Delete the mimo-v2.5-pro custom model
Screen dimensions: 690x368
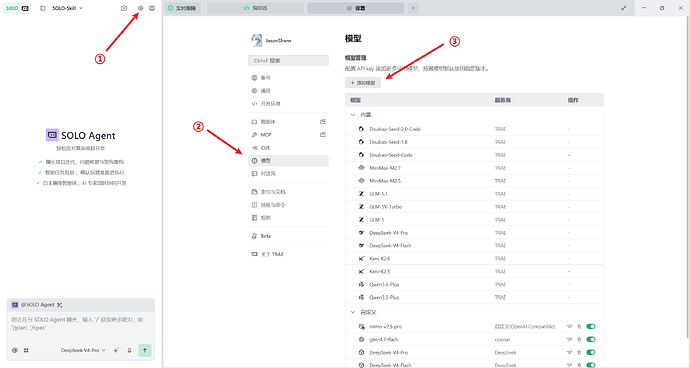pos(579,327)
